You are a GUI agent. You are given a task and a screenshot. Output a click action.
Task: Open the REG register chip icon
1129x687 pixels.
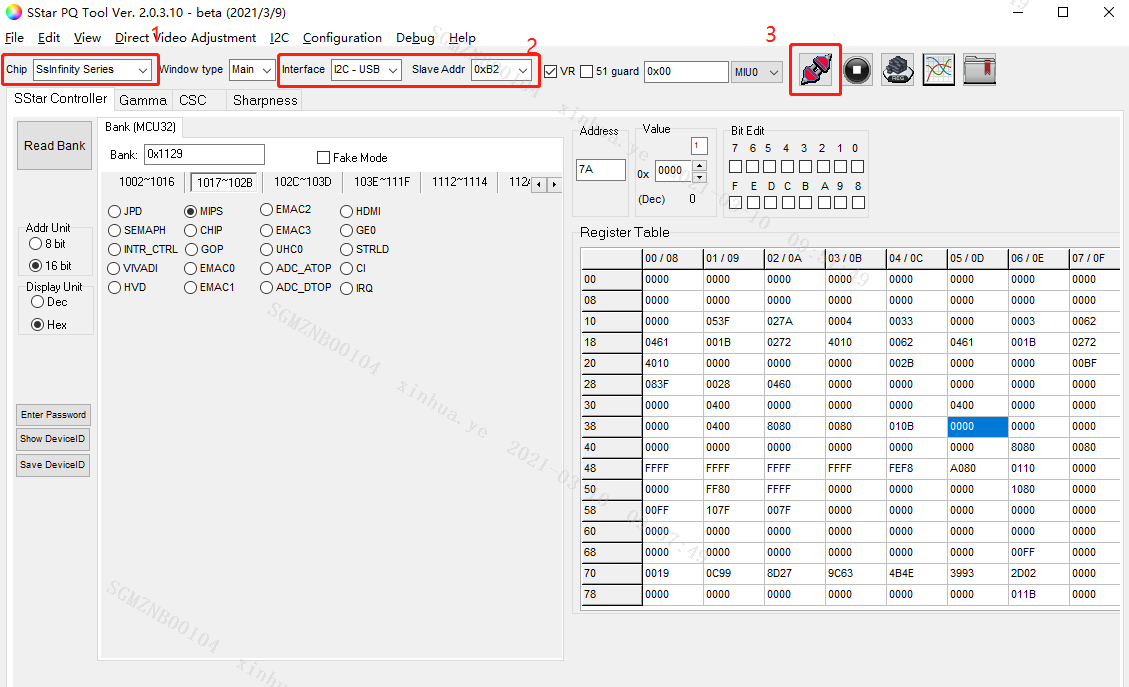[x=897, y=70]
